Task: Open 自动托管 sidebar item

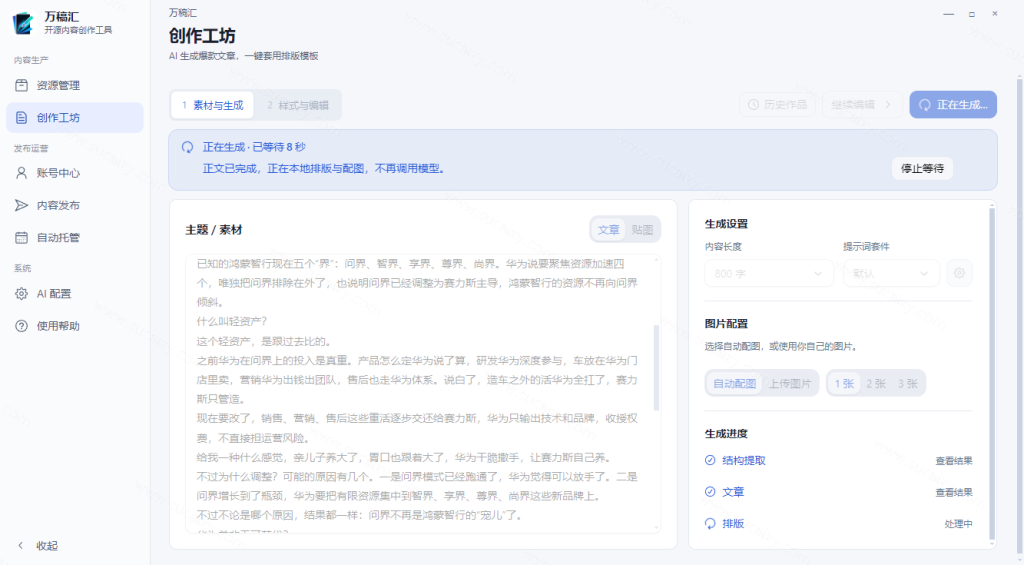Action: [74, 238]
